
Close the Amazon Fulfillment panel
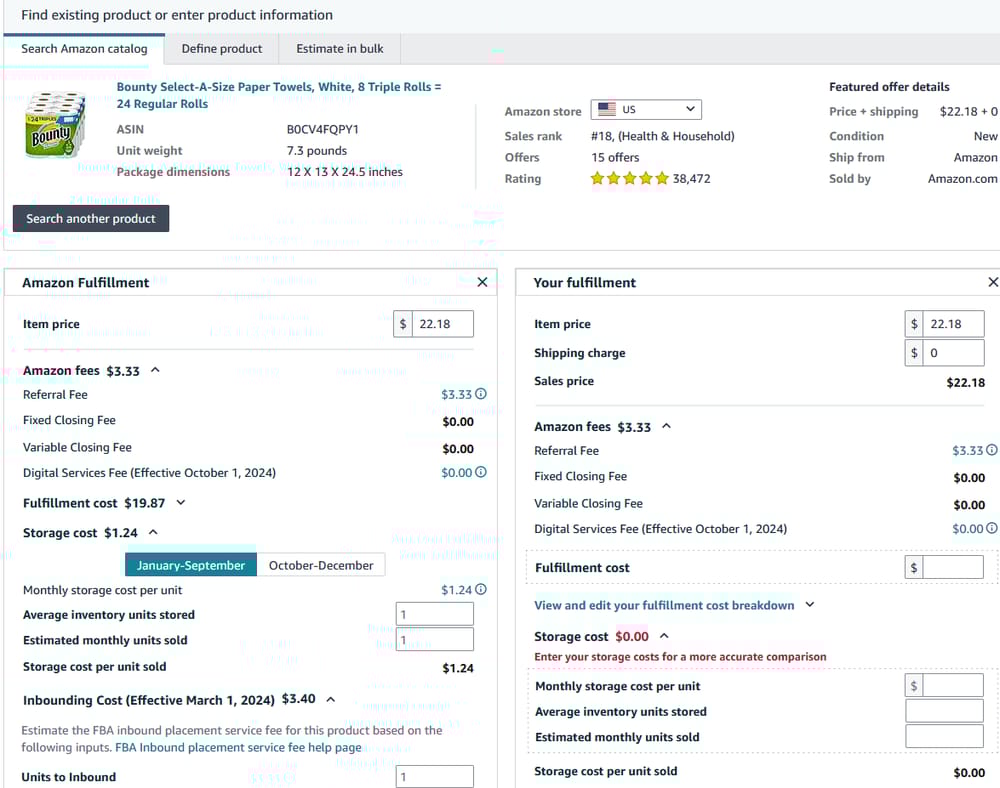pyautogui.click(x=482, y=282)
